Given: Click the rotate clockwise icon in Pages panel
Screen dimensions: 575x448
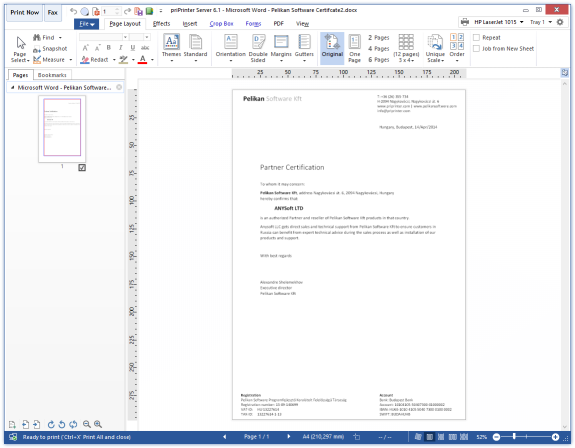Looking at the screenshot, I should tap(51, 425).
